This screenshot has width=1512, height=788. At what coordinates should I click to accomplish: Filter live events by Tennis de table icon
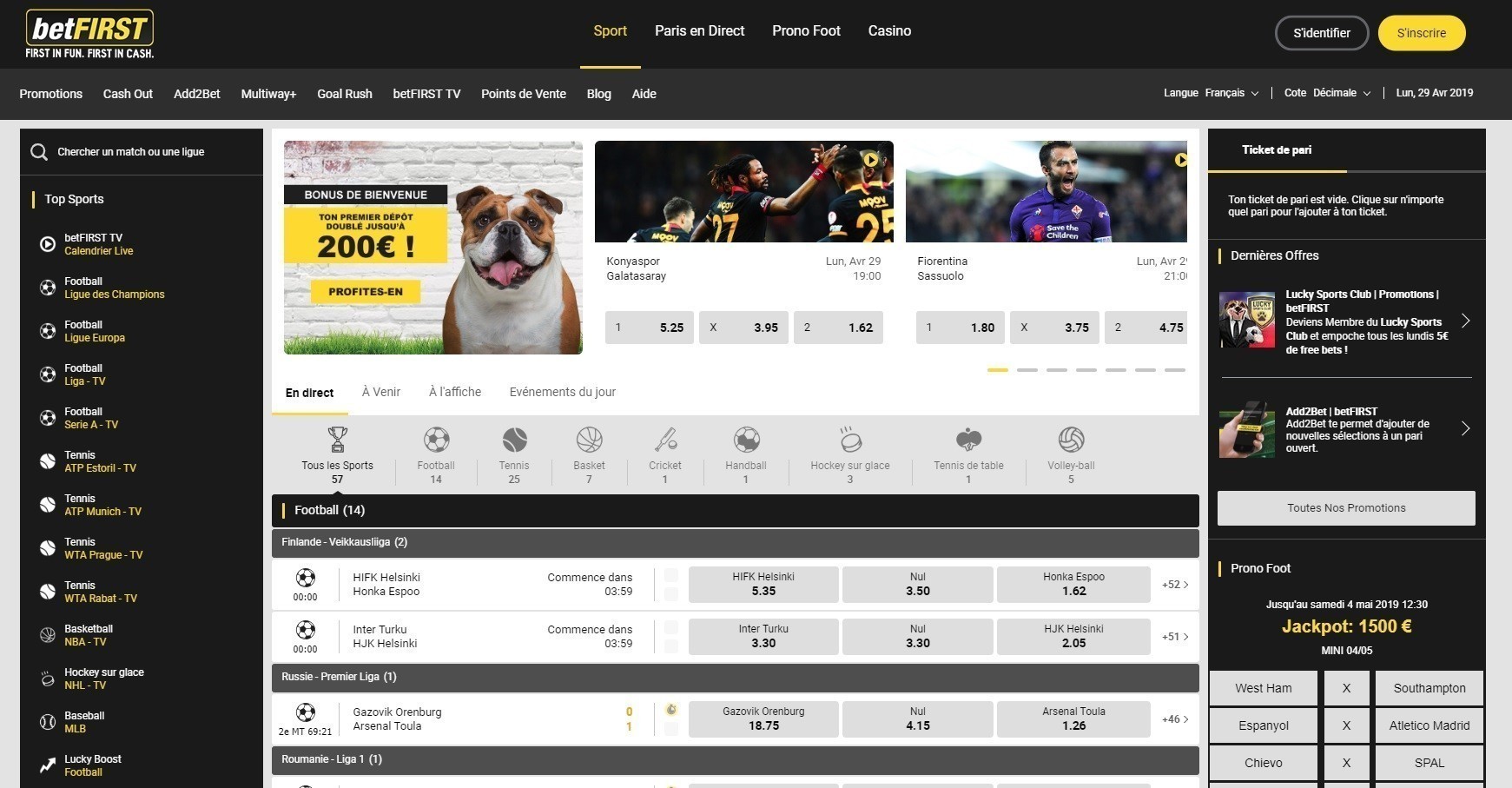pyautogui.click(x=968, y=440)
